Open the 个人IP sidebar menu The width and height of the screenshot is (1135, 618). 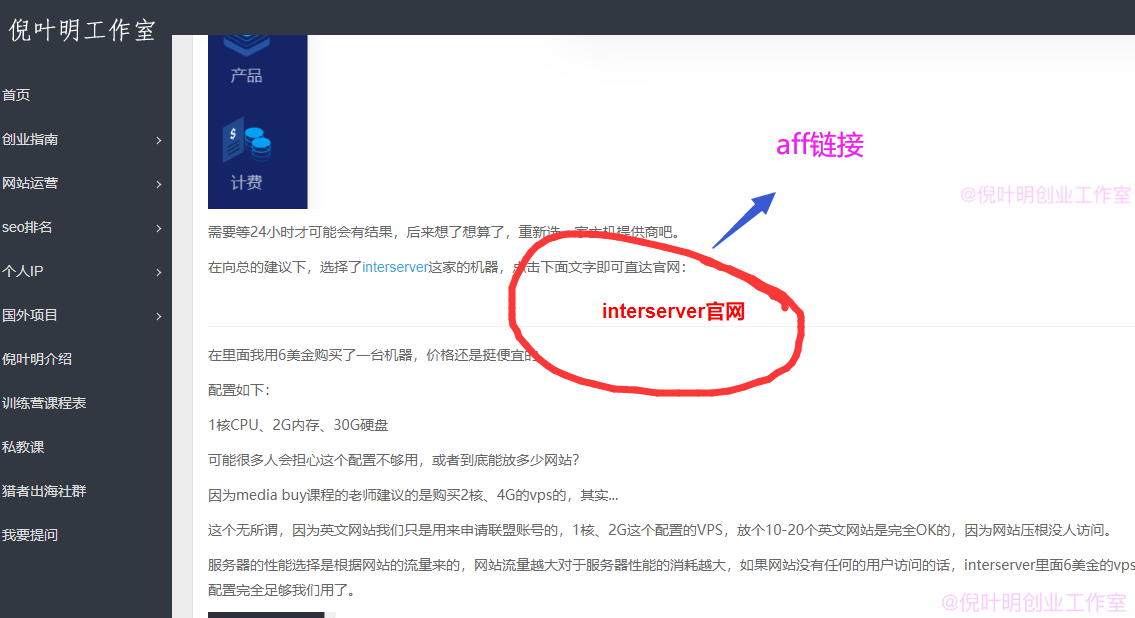click(22, 271)
